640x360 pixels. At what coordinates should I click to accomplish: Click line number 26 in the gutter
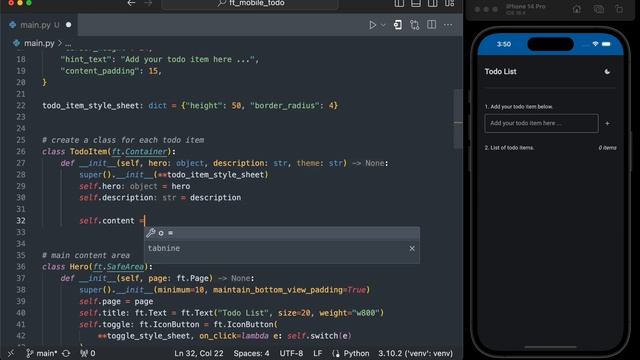click(x=21, y=151)
